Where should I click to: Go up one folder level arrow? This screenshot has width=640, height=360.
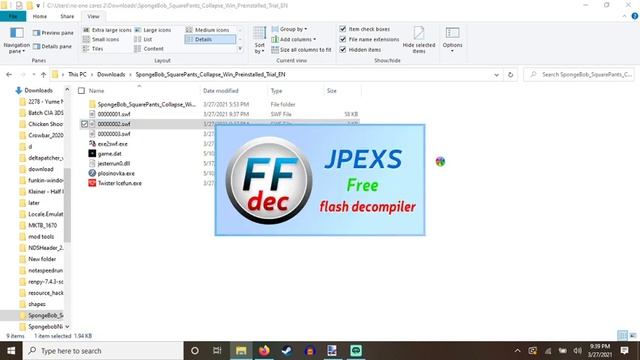[x=44, y=74]
